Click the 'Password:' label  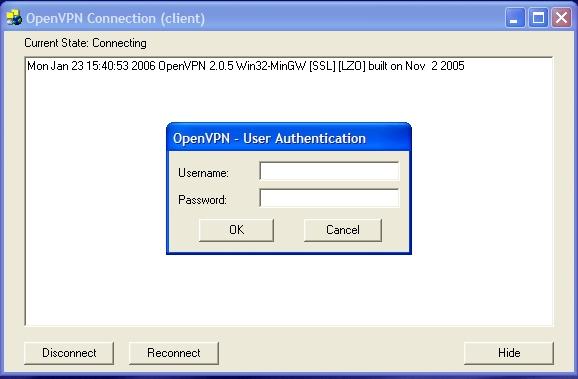click(x=202, y=200)
